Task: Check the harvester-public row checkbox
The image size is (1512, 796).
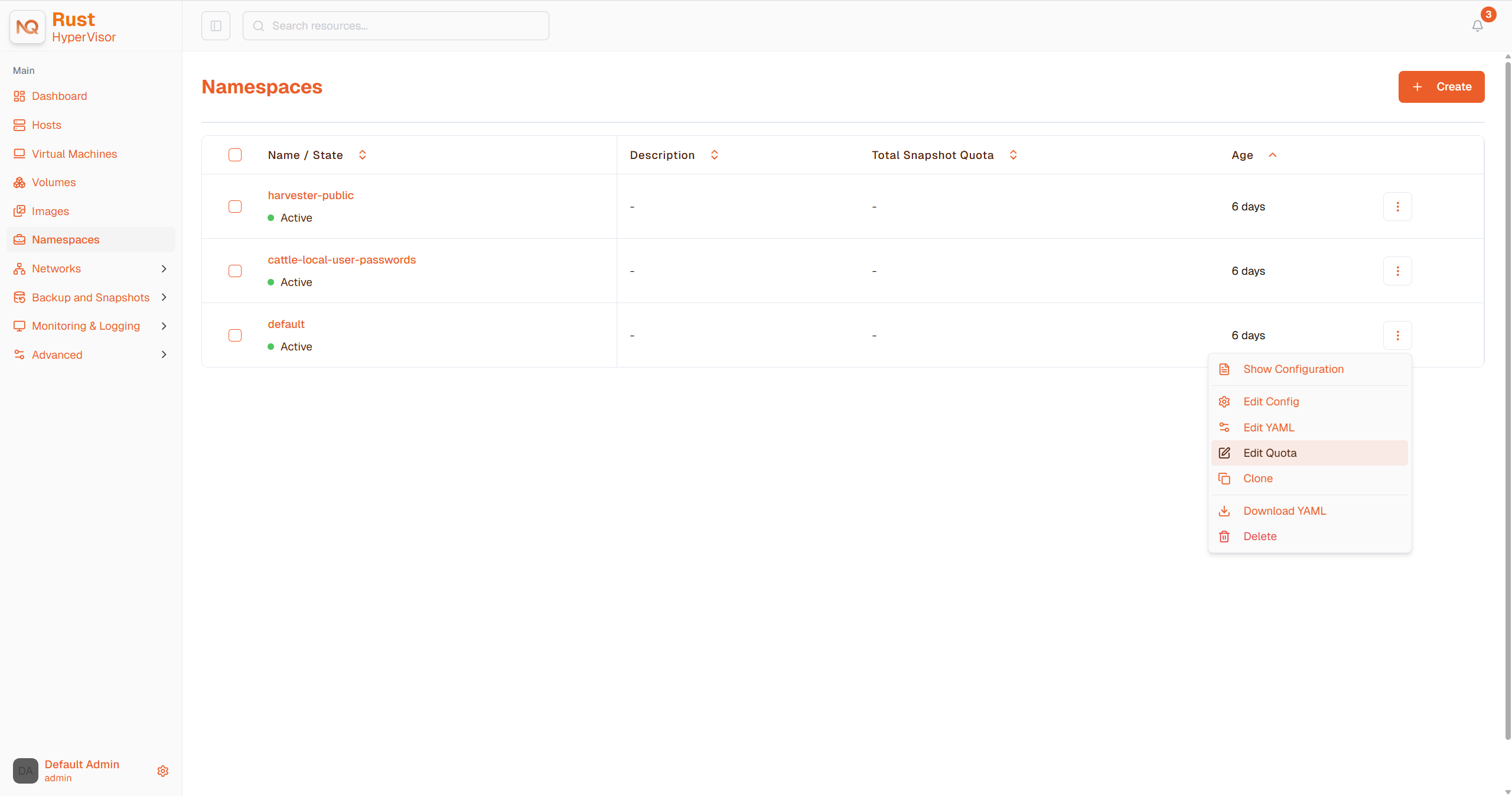Action: tap(235, 207)
